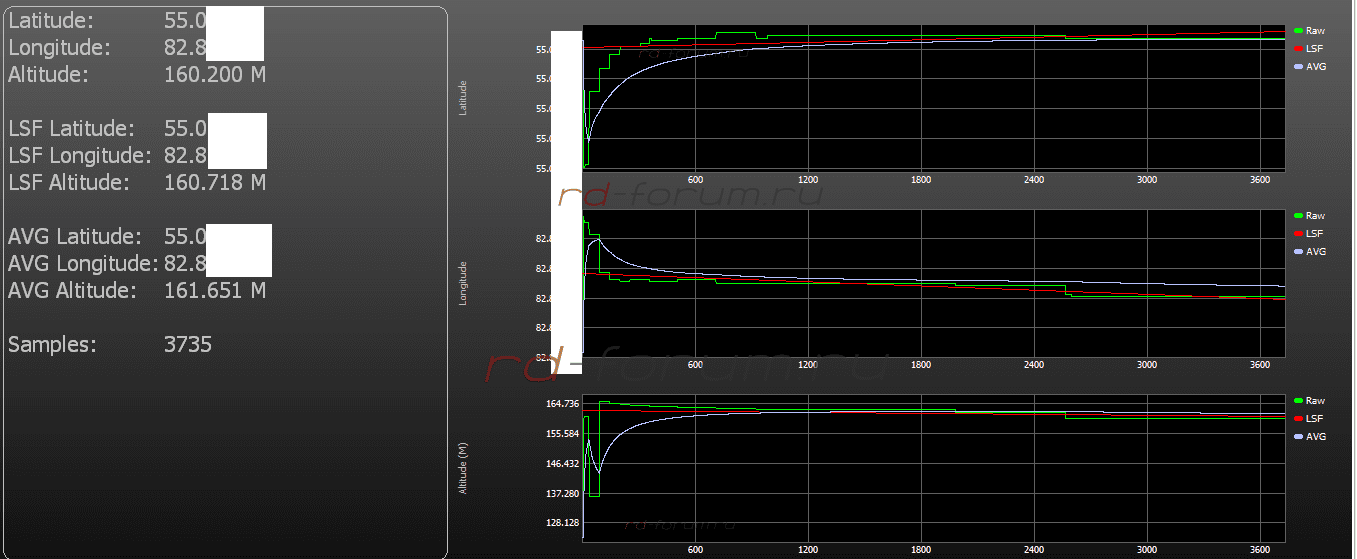The width and height of the screenshot is (1357, 559).
Task: Click the 137.280 tick on Altitude axis
Action: point(562,494)
